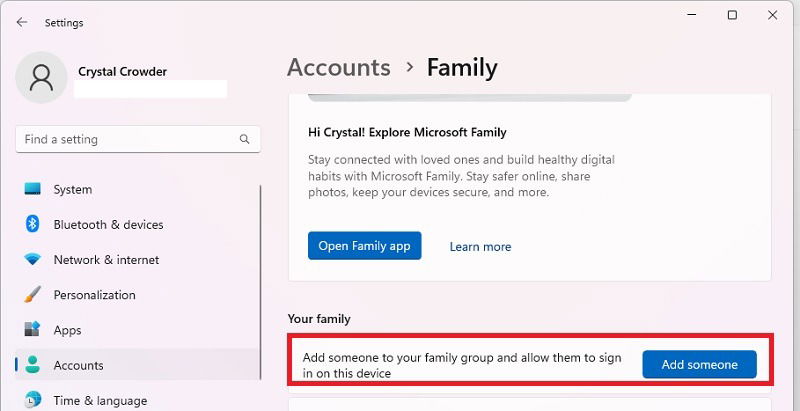Viewport: 800px width, 411px height.
Task: Click the System monitor icon
Action: pyautogui.click(x=32, y=189)
